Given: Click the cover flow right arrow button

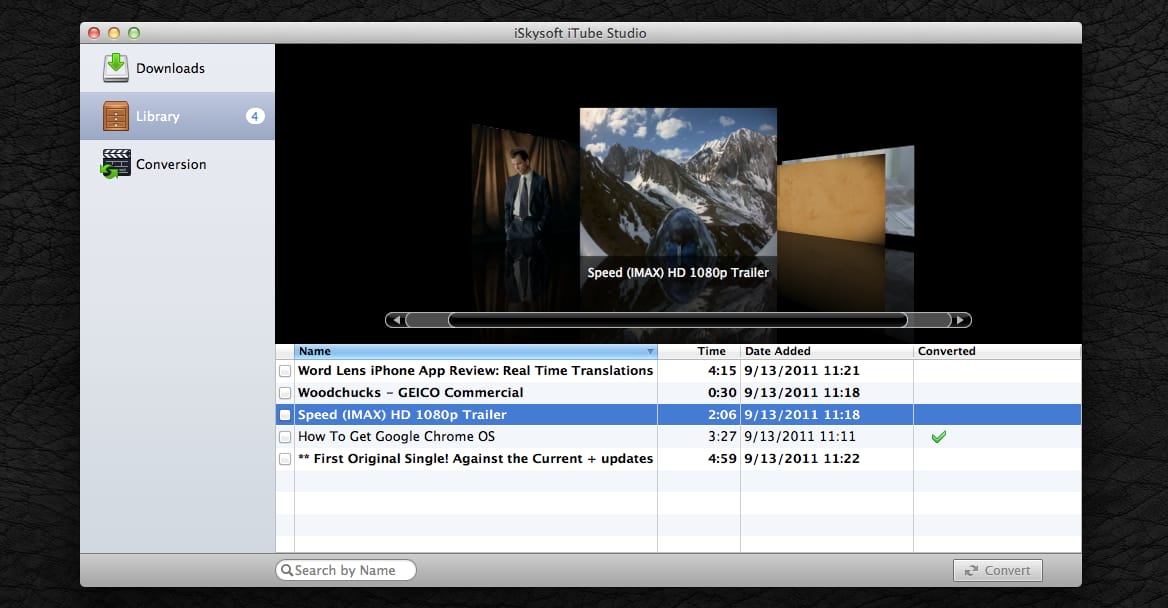Looking at the screenshot, I should point(960,320).
